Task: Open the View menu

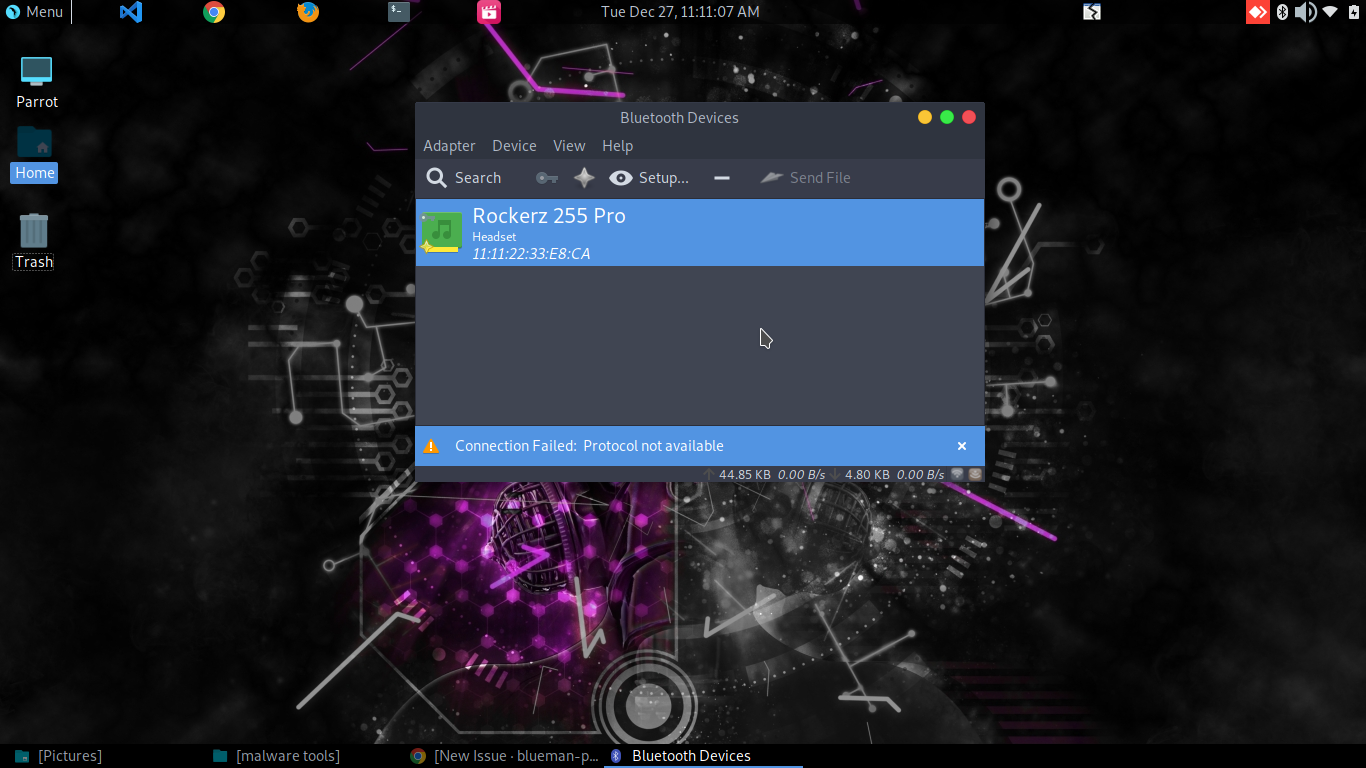Action: 569,145
